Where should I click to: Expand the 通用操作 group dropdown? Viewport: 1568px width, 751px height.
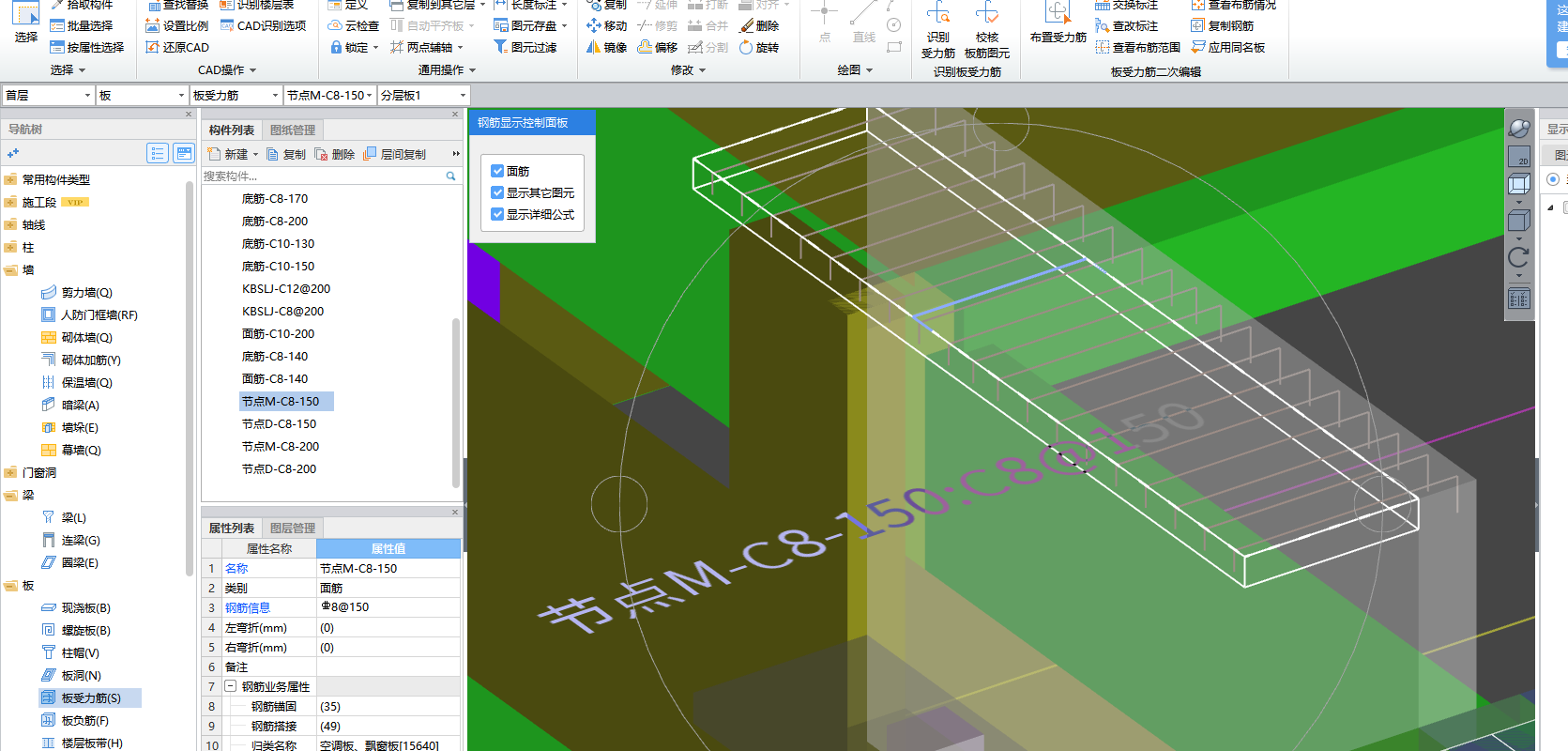pyautogui.click(x=472, y=70)
